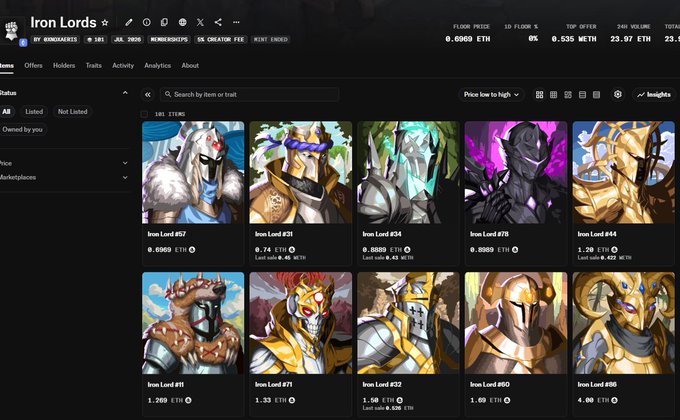Open the About tab
Viewport: 680px width, 420px height.
click(x=190, y=66)
